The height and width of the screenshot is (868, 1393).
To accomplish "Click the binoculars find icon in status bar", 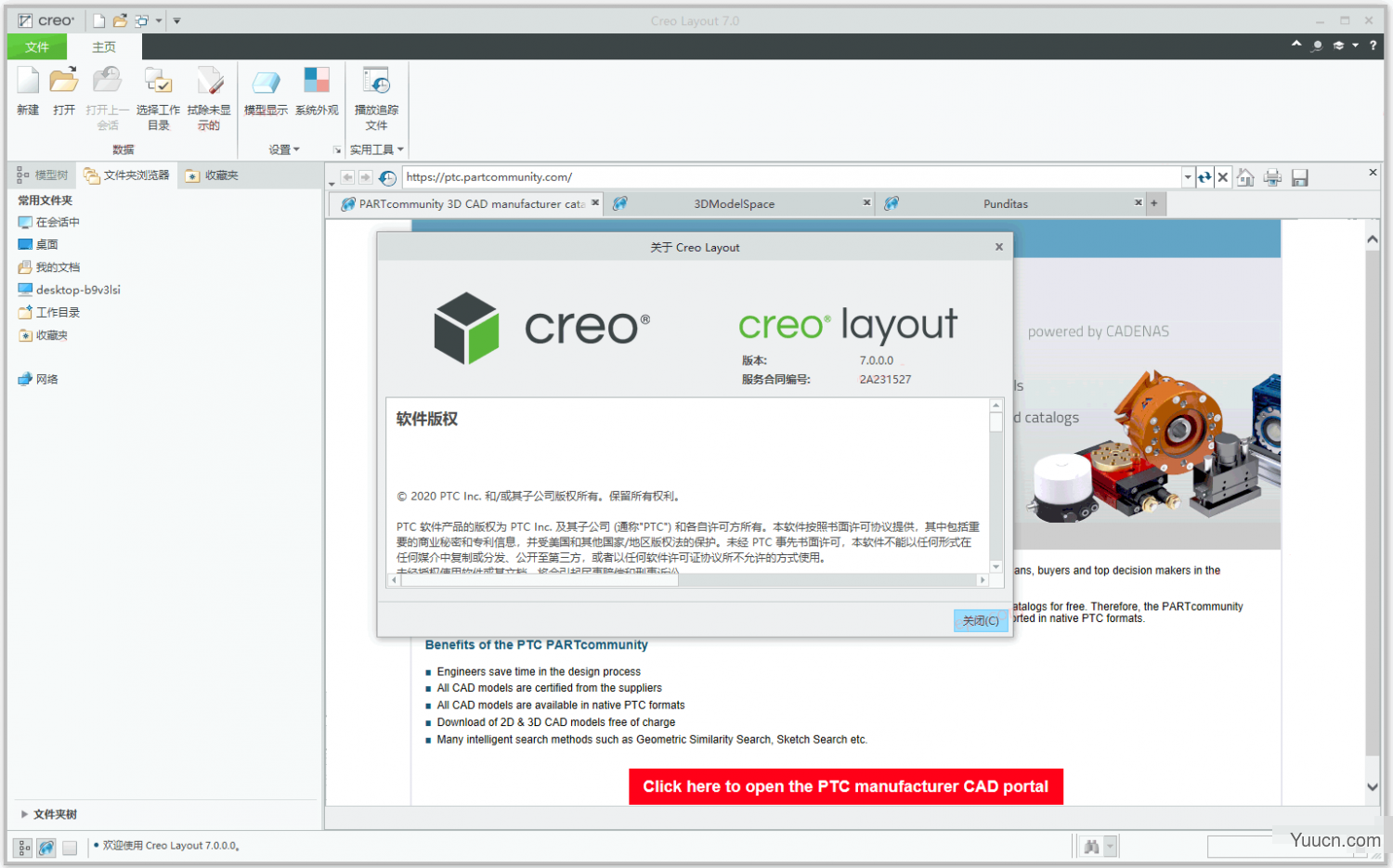I will 1091,846.
